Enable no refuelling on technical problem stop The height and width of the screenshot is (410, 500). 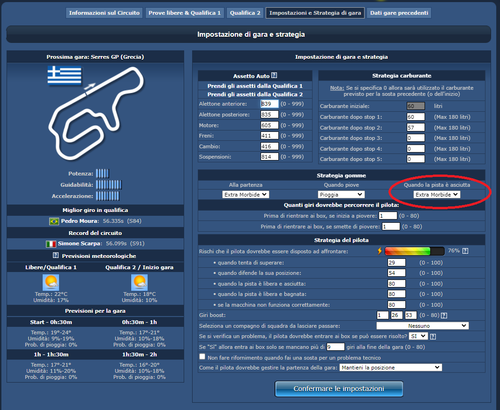click(x=202, y=357)
